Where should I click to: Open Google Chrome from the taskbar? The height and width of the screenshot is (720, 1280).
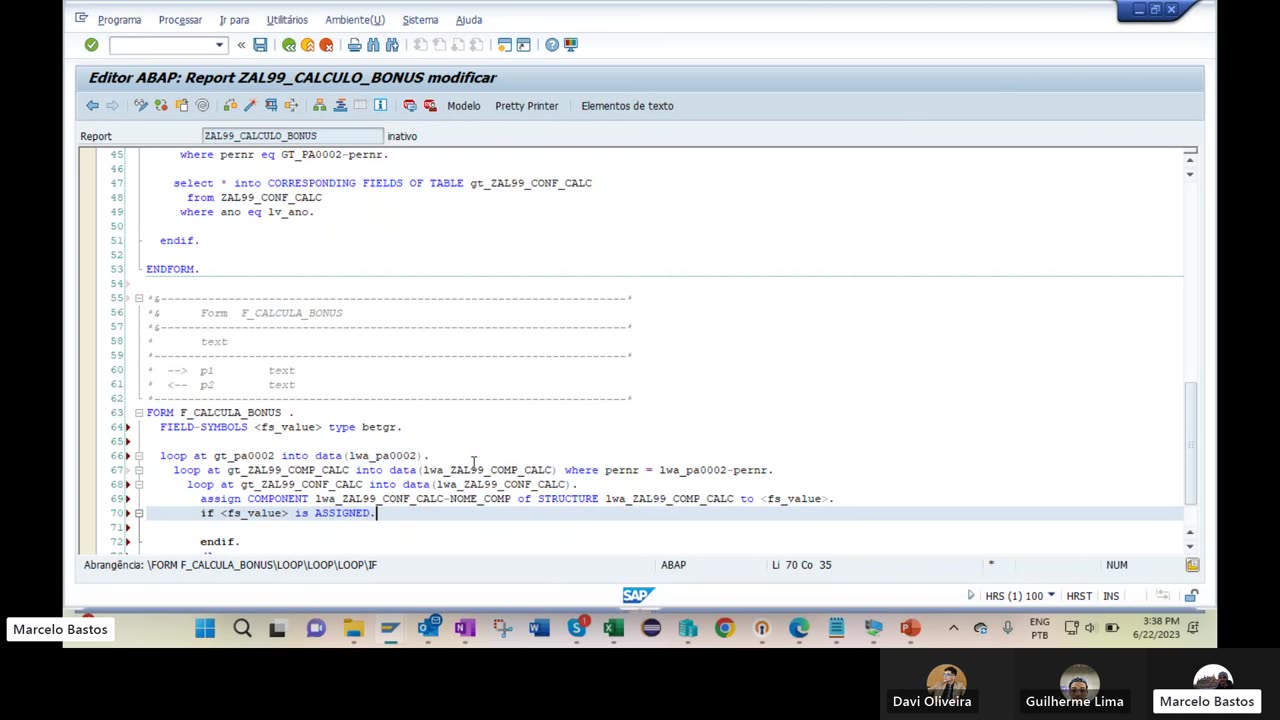click(725, 628)
